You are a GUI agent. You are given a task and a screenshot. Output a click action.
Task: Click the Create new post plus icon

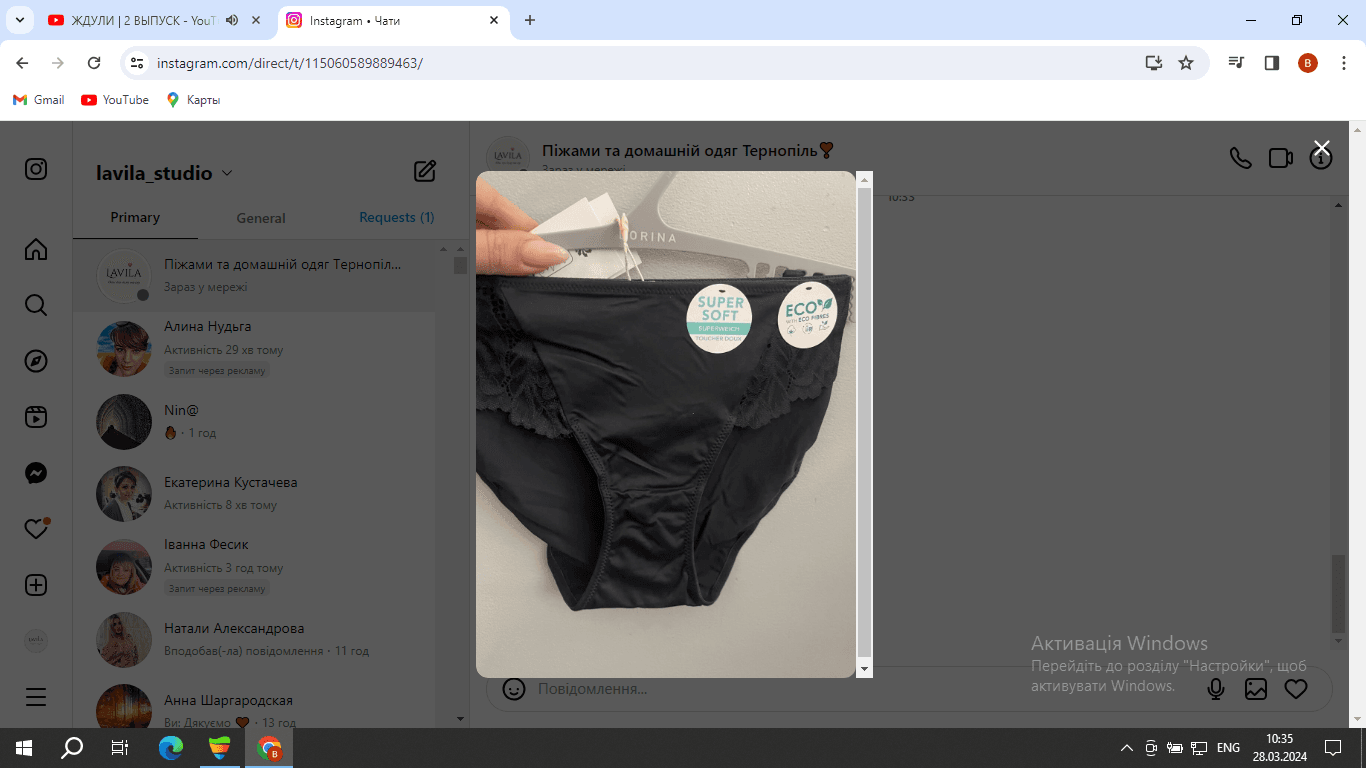(x=36, y=585)
